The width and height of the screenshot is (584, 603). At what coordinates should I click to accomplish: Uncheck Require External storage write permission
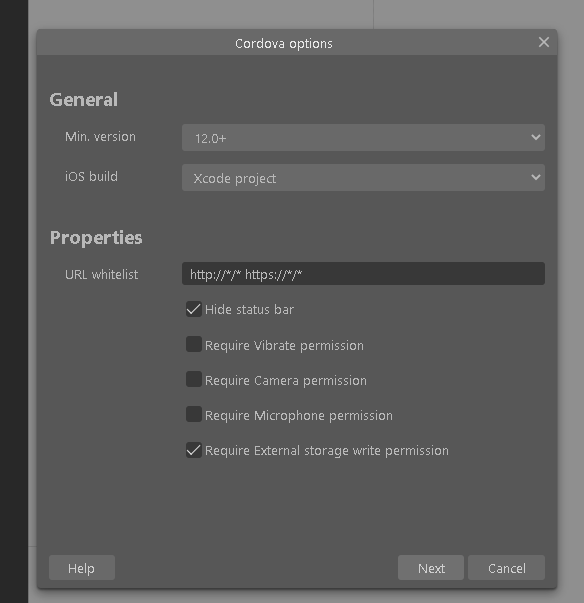coord(194,450)
